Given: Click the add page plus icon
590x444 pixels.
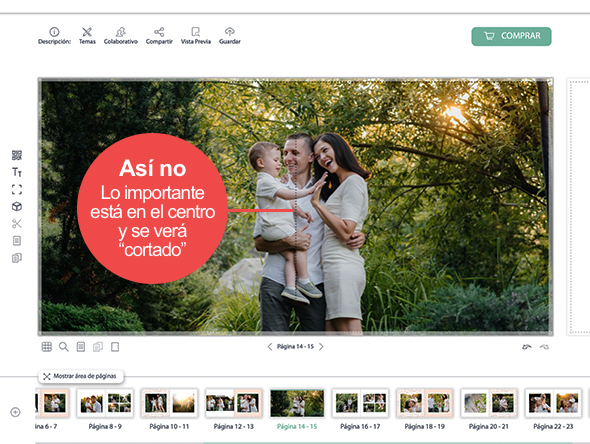Looking at the screenshot, I should click(x=15, y=412).
